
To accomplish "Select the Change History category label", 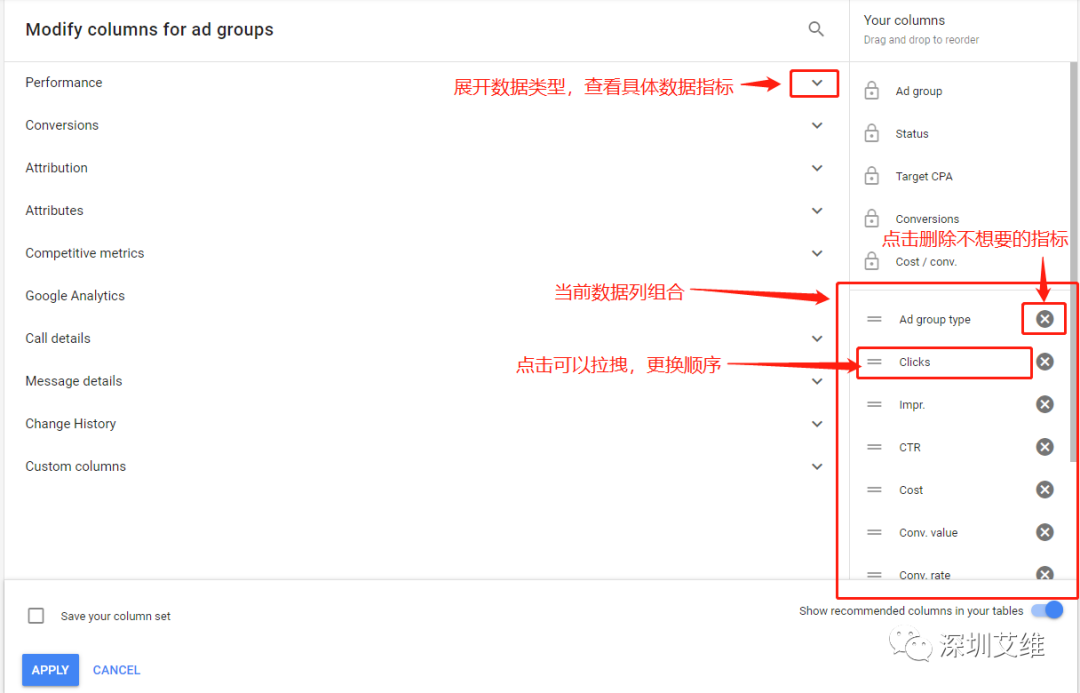I will (70, 424).
